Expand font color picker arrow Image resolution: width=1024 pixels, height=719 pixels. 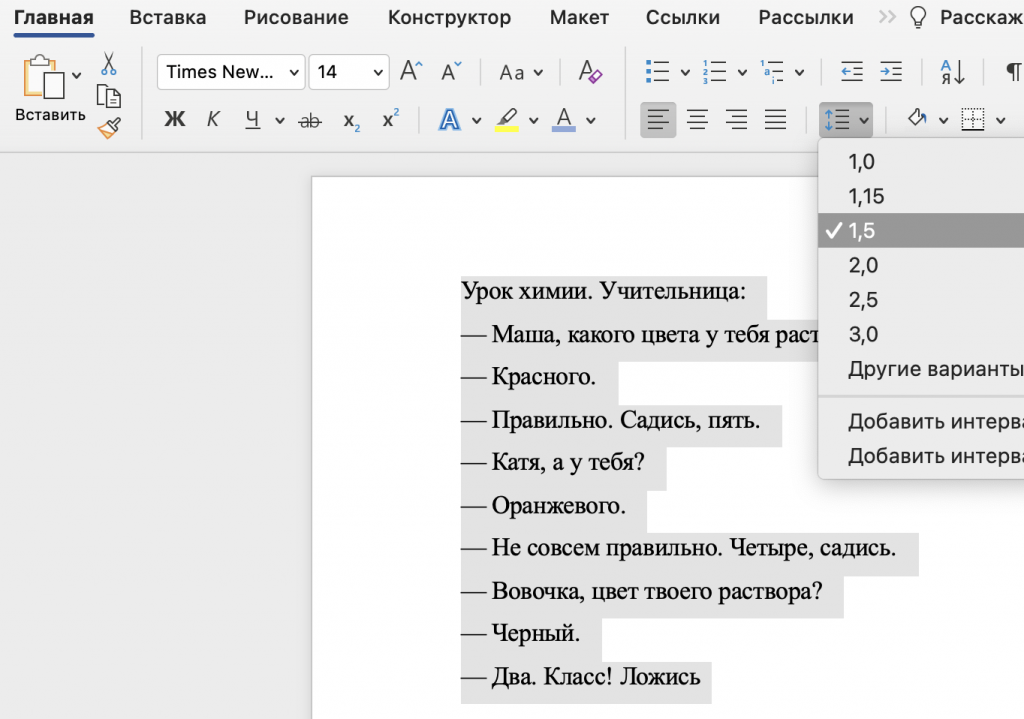[x=591, y=121]
